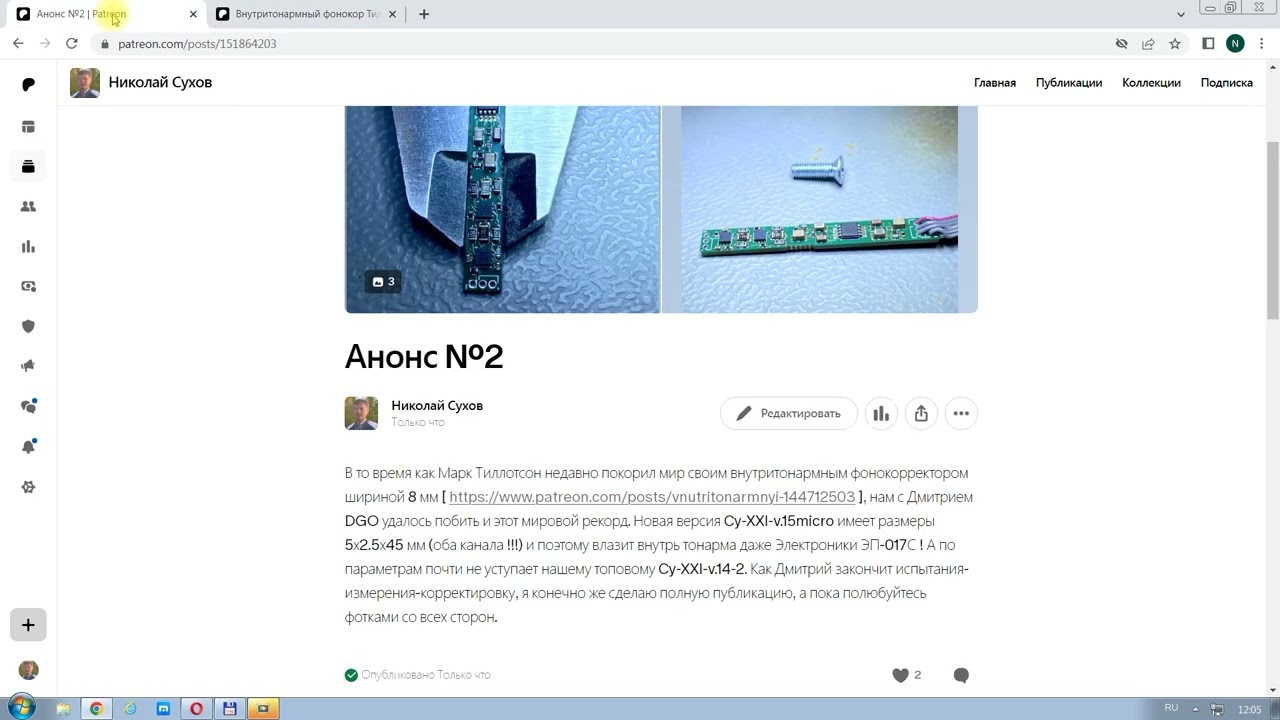Click author name Николай Сухов under title
Image resolution: width=1280 pixels, height=720 pixels.
tap(437, 405)
